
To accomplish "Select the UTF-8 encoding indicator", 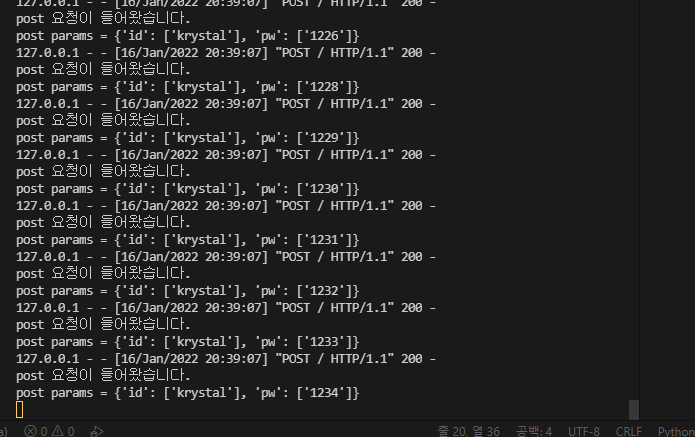I will [x=584, y=431].
